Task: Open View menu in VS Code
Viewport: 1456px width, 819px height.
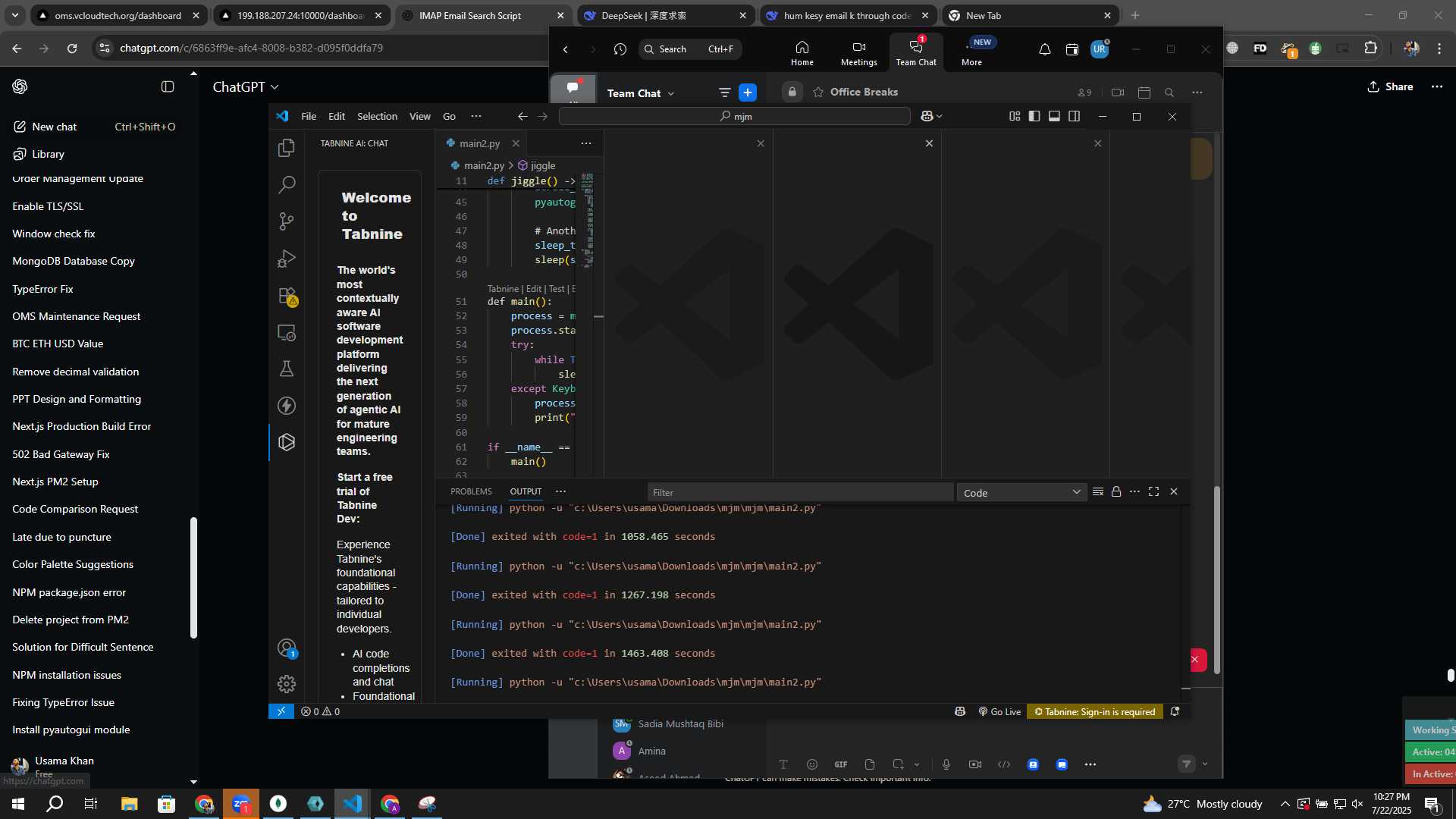Action: point(419,116)
